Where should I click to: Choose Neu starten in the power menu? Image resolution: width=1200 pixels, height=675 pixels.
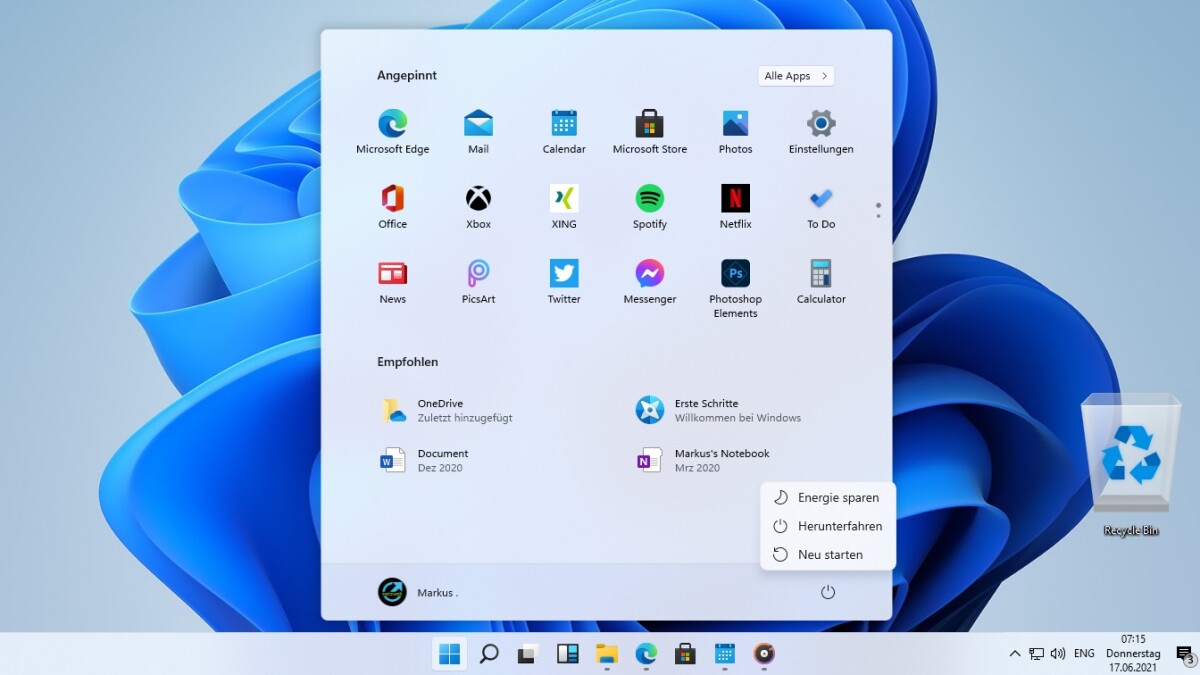(828, 554)
